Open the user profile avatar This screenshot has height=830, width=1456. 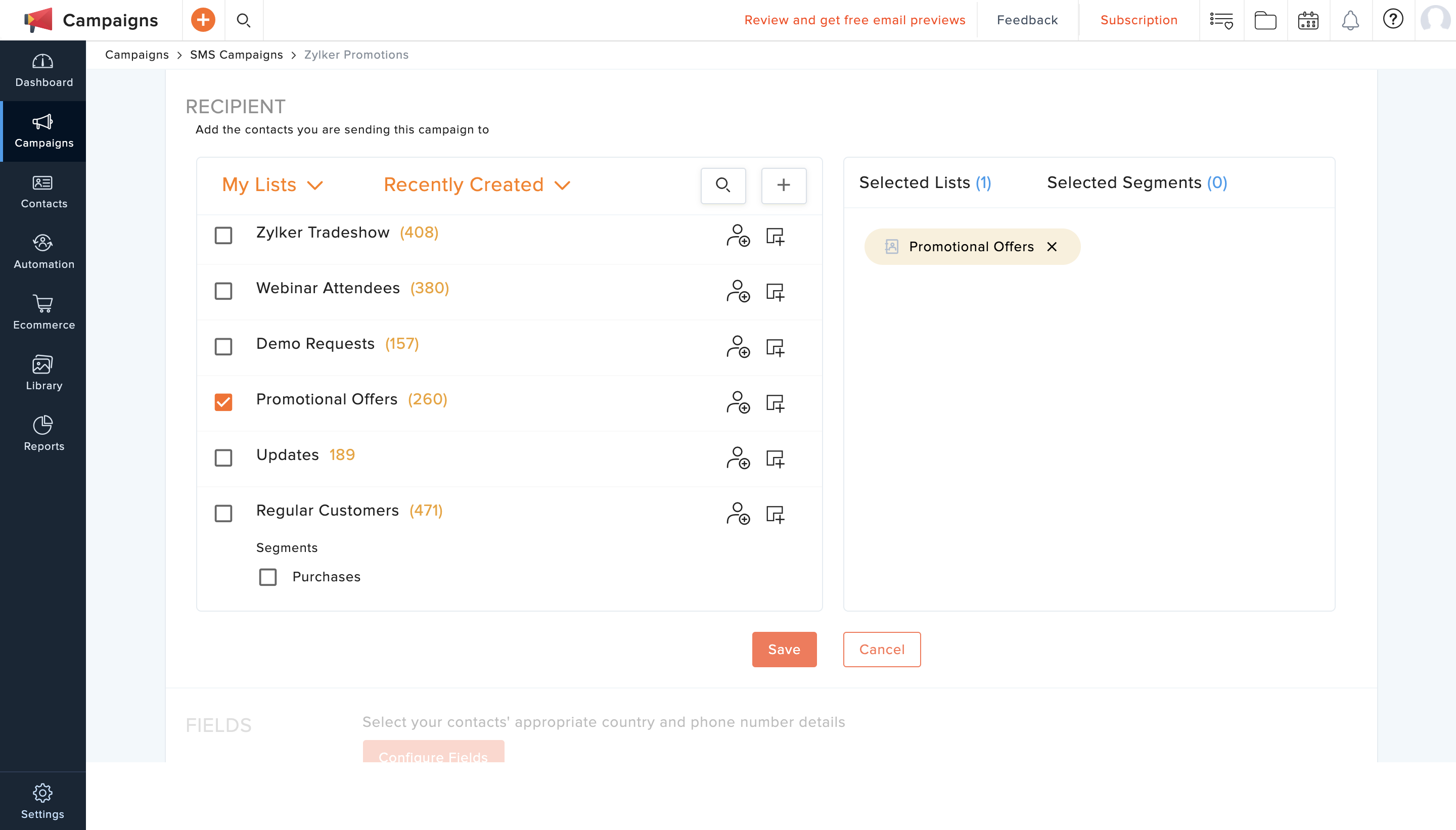1435,19
